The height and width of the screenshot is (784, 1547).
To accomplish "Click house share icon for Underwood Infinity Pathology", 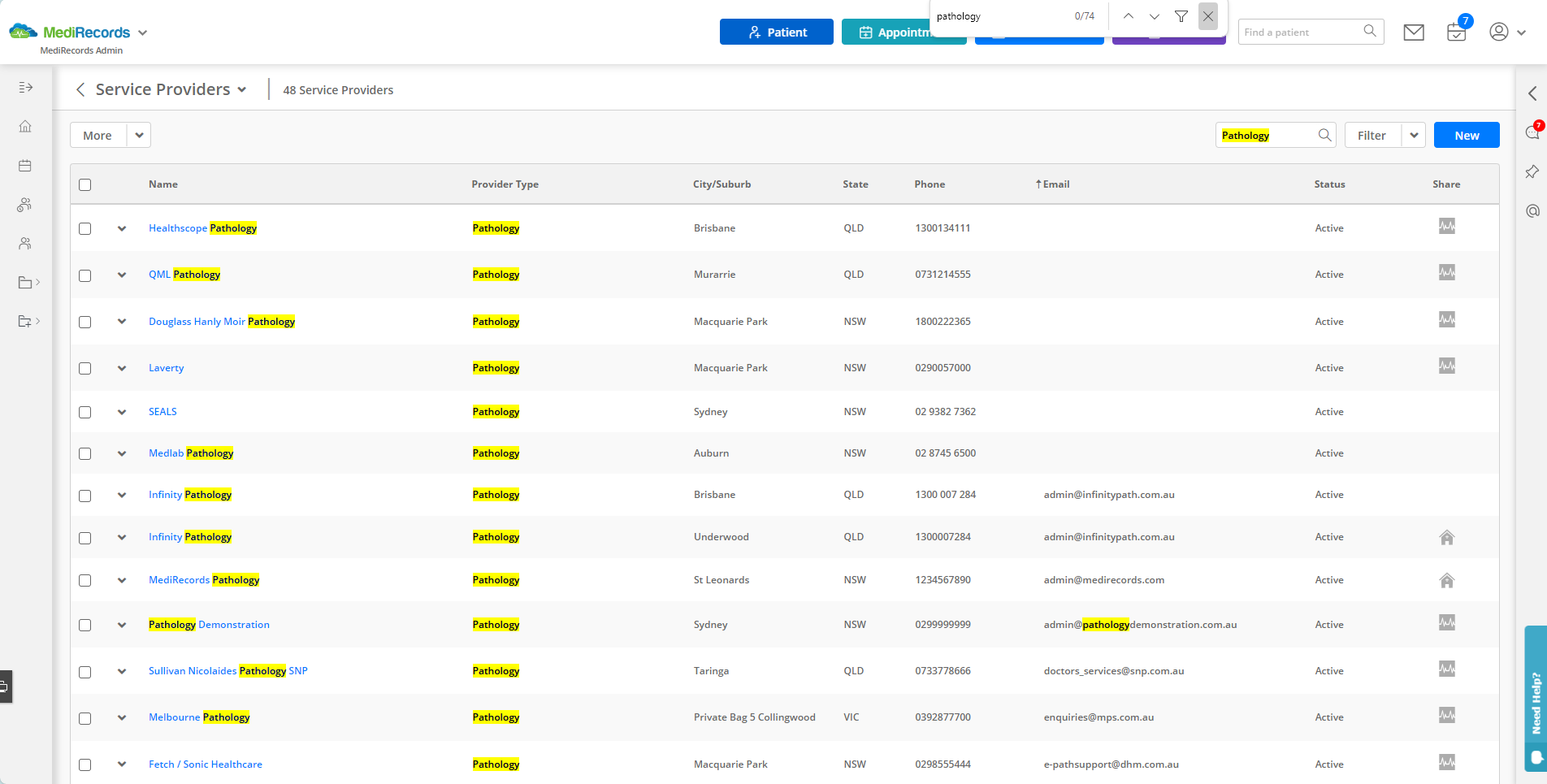I will [x=1447, y=537].
